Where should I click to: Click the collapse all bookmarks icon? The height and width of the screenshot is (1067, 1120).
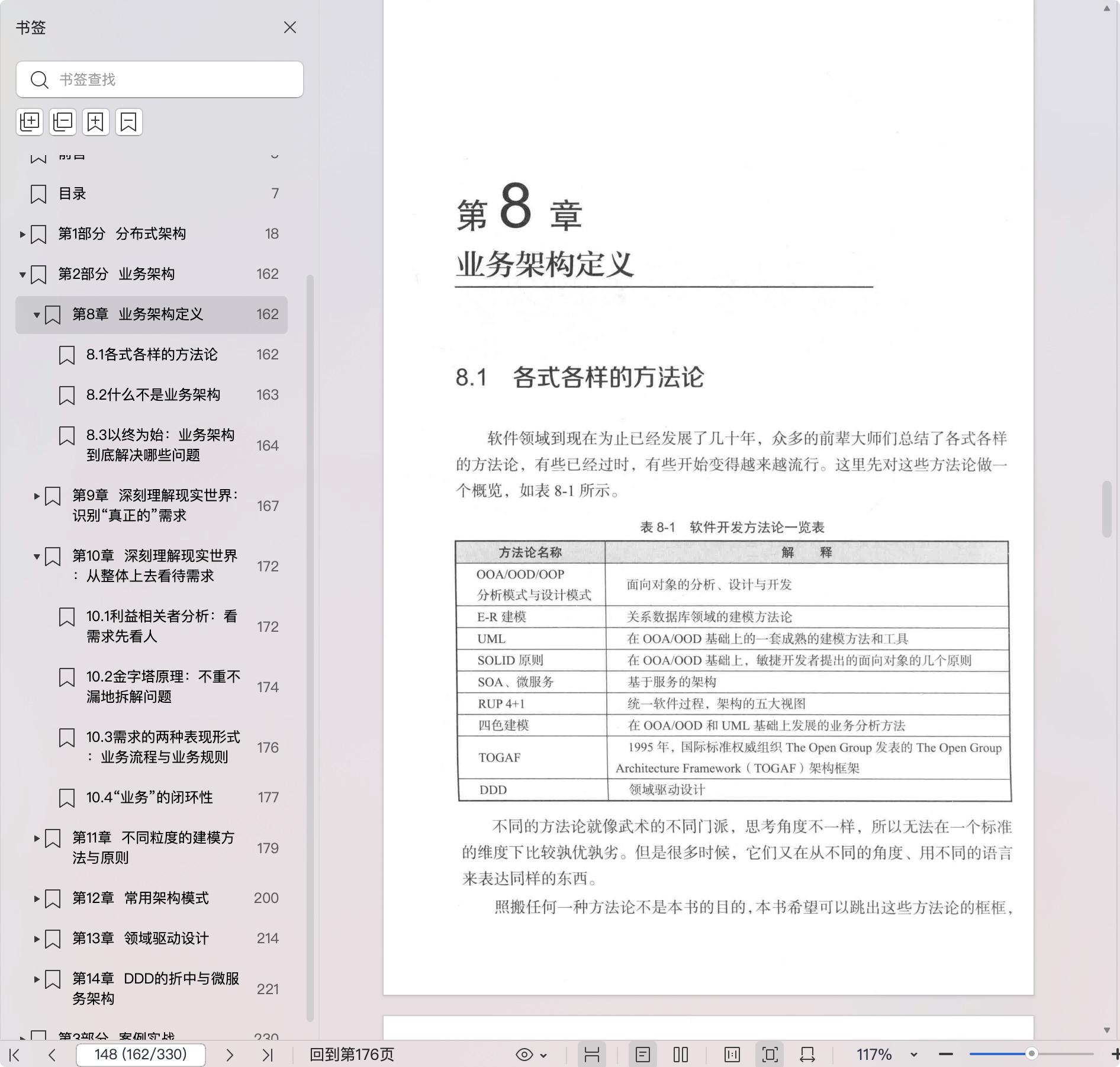coord(63,122)
